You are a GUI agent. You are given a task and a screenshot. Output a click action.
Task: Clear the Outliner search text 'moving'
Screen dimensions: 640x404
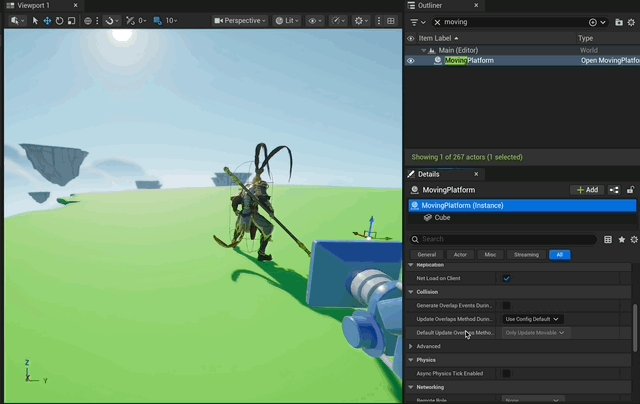pos(437,22)
